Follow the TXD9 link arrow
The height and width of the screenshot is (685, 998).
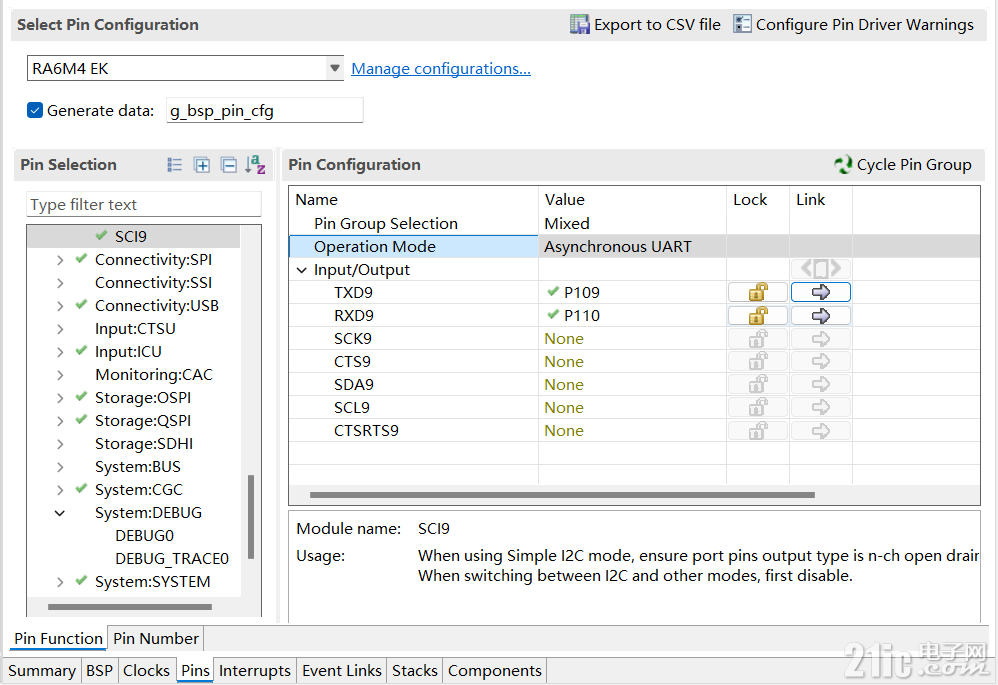tap(820, 292)
